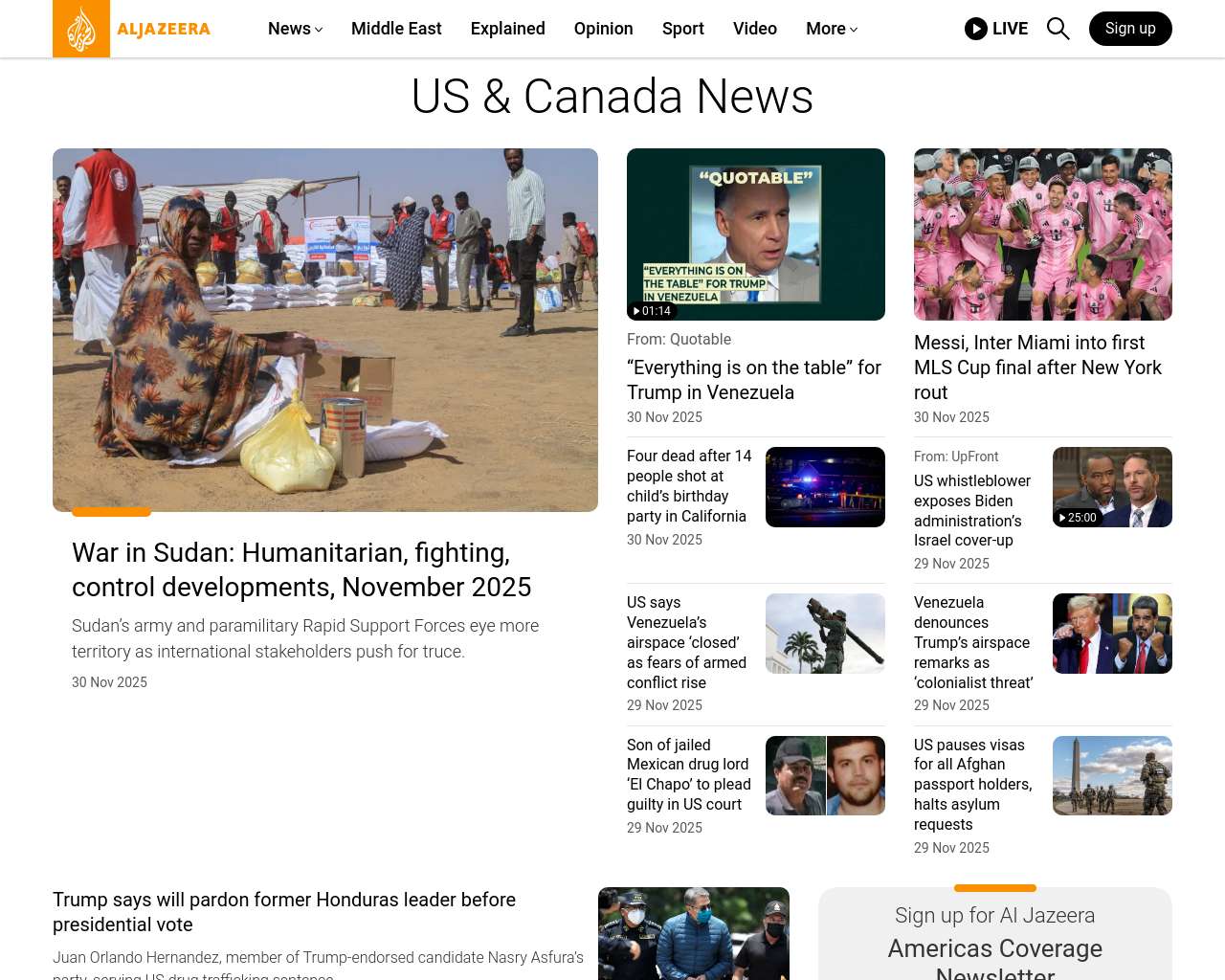Click the From: UpFront label
Image resolution: width=1225 pixels, height=980 pixels.
pos(956,457)
